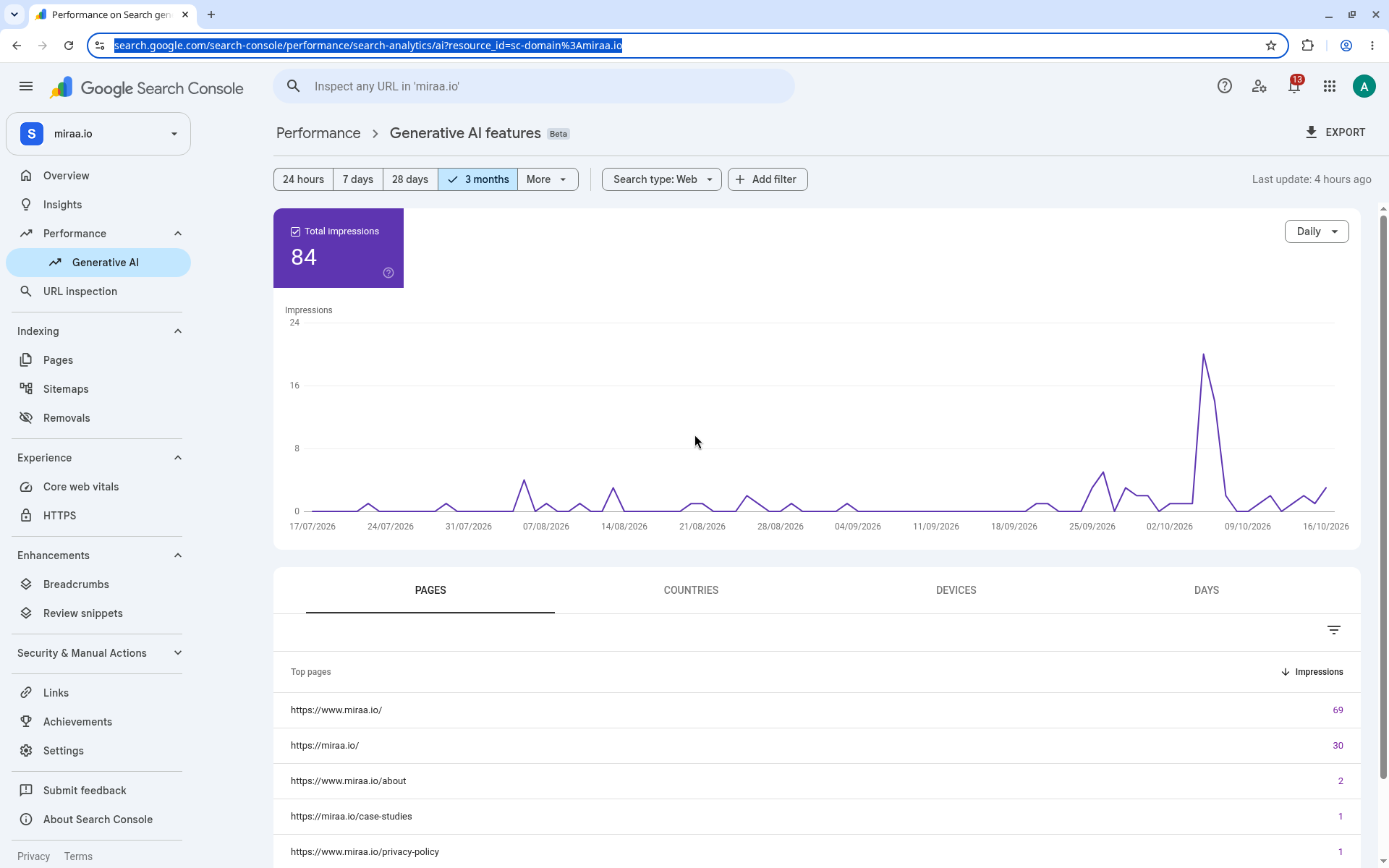This screenshot has height=868, width=1389.
Task: Open Submit feedback link
Action: (98, 791)
